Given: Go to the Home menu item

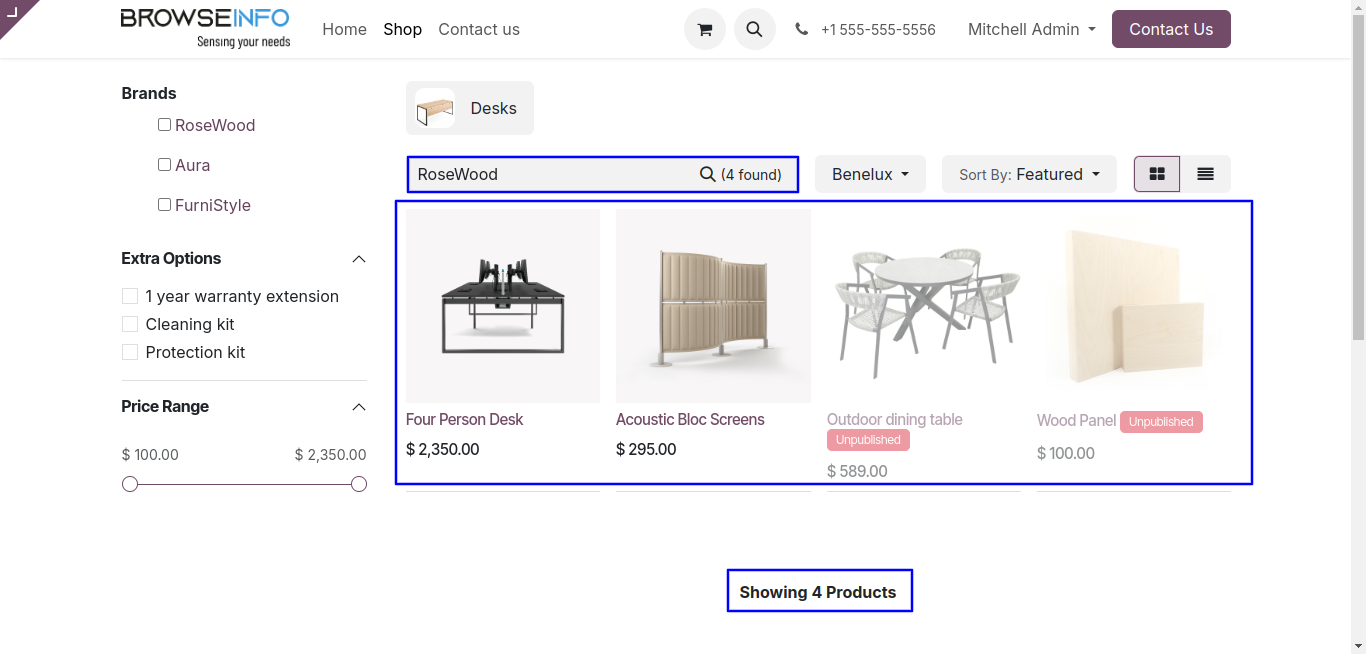Looking at the screenshot, I should pyautogui.click(x=344, y=30).
